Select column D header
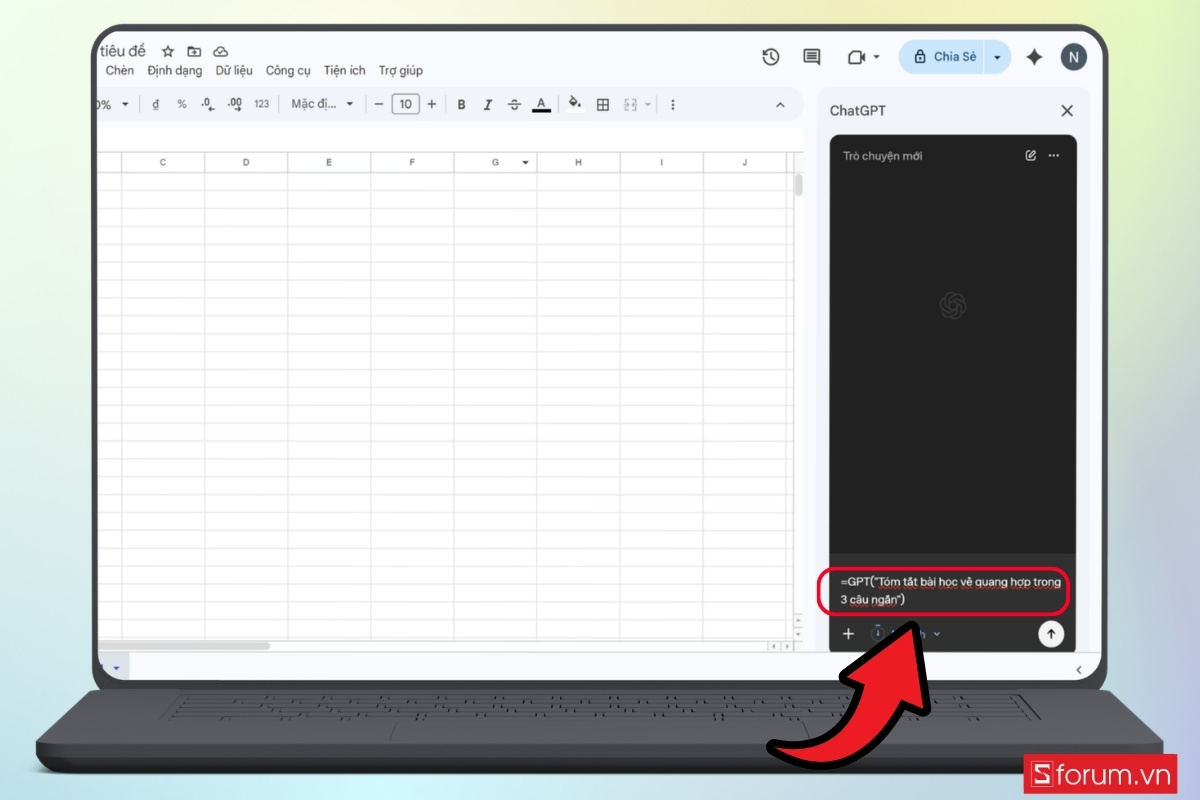Screen dimensions: 1200x800 pyautogui.click(x=246, y=162)
